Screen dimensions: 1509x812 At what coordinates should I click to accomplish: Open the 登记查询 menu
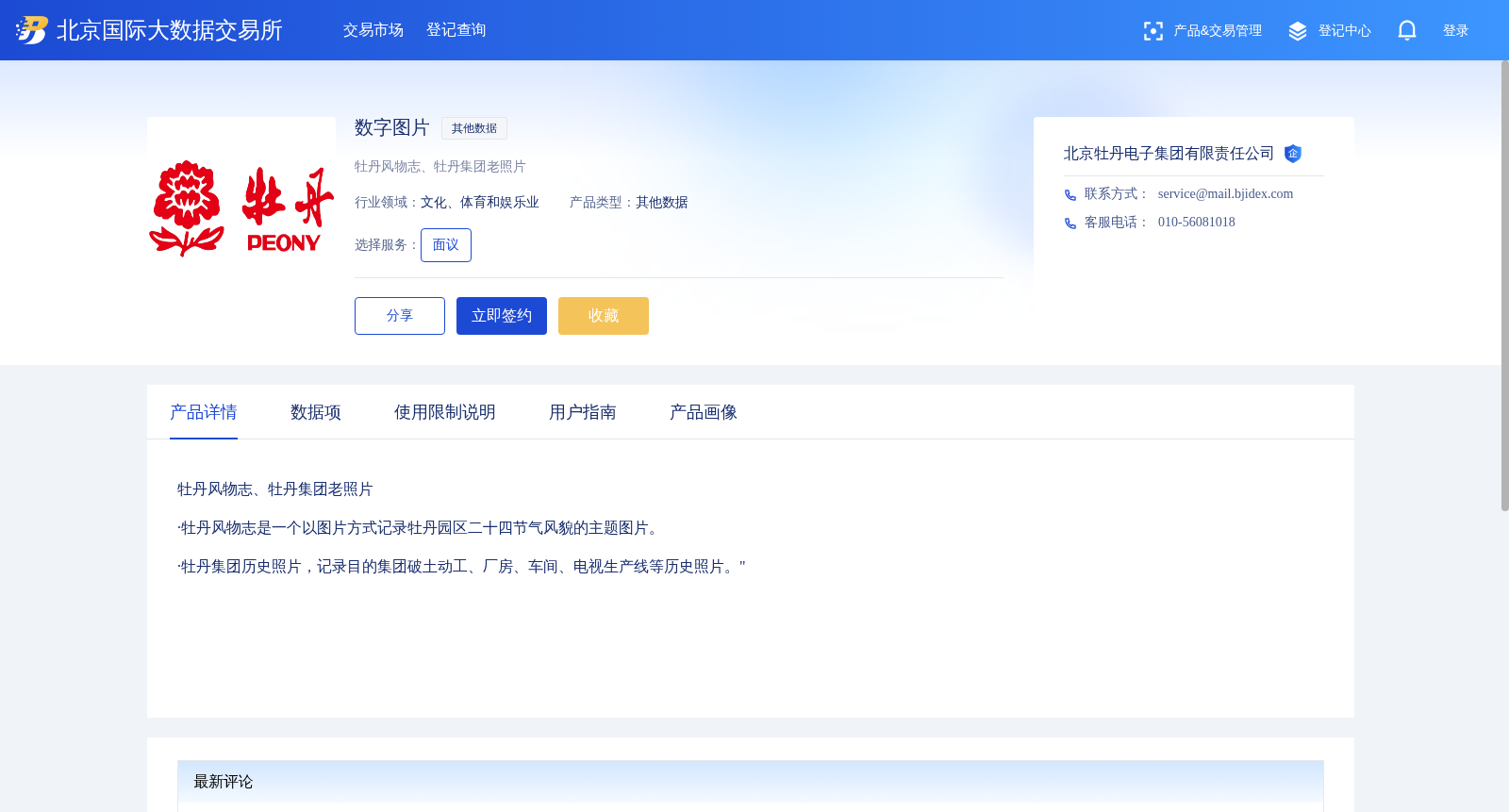[456, 30]
